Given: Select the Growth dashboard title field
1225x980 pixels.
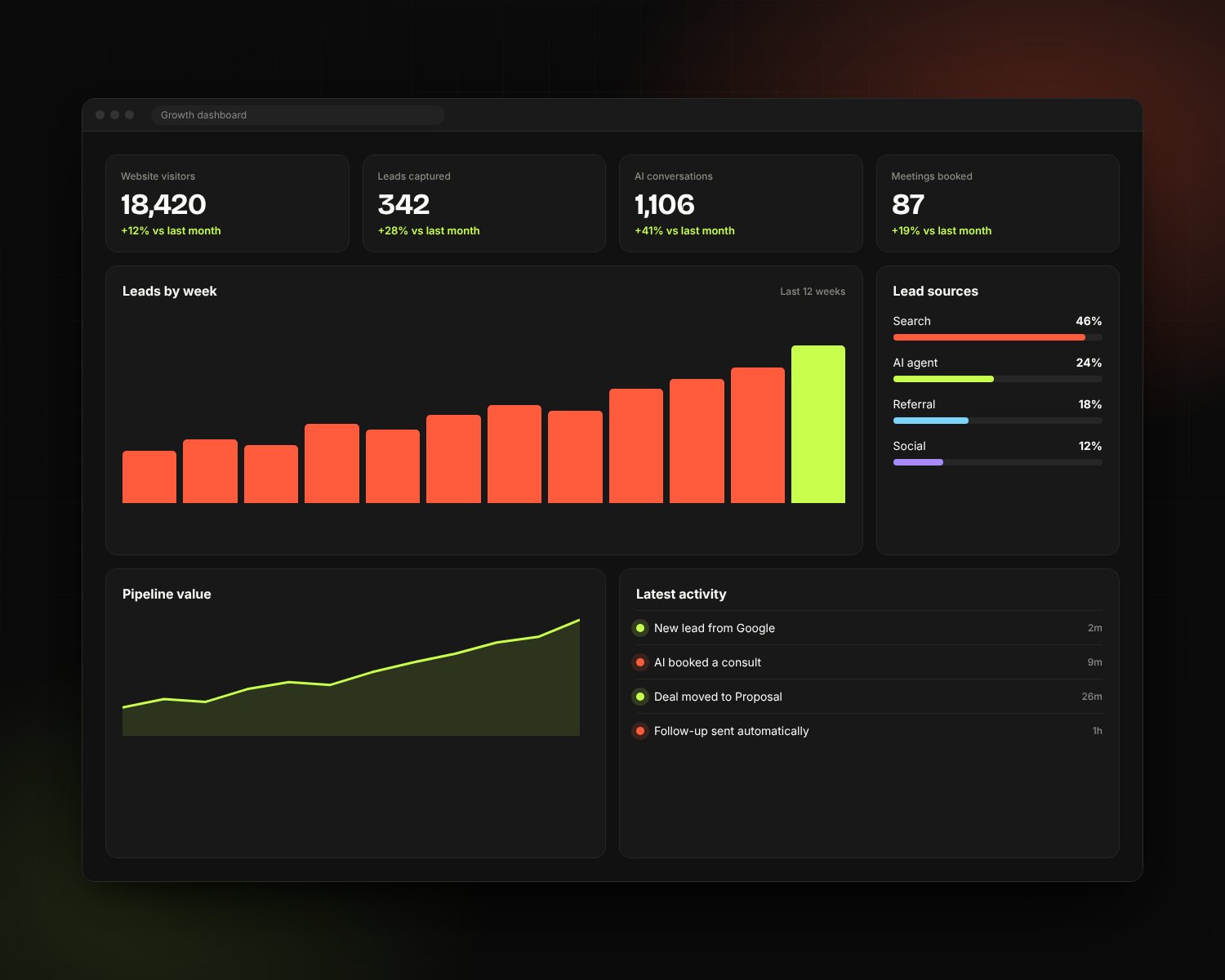Looking at the screenshot, I should click(298, 115).
